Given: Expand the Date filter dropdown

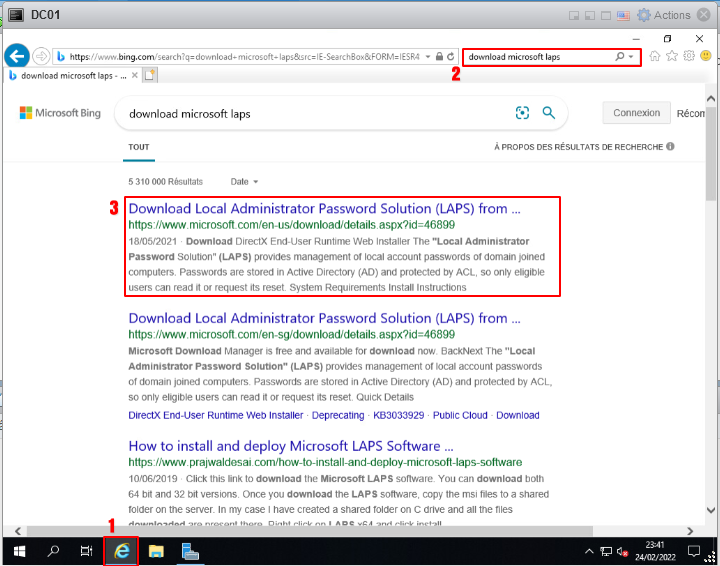Looking at the screenshot, I should click(244, 182).
